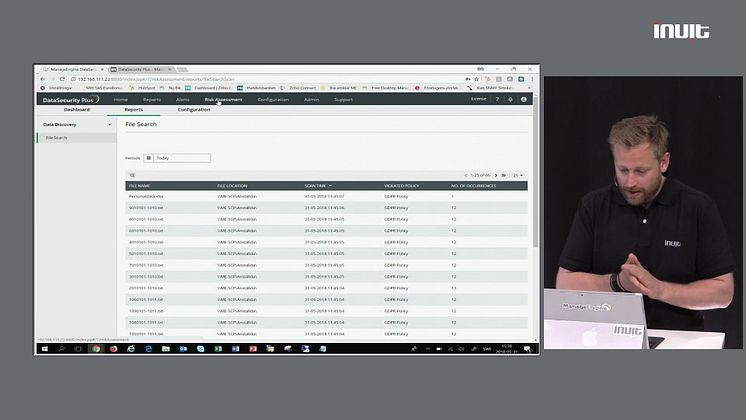
Task: Click the License link
Action: point(478,99)
